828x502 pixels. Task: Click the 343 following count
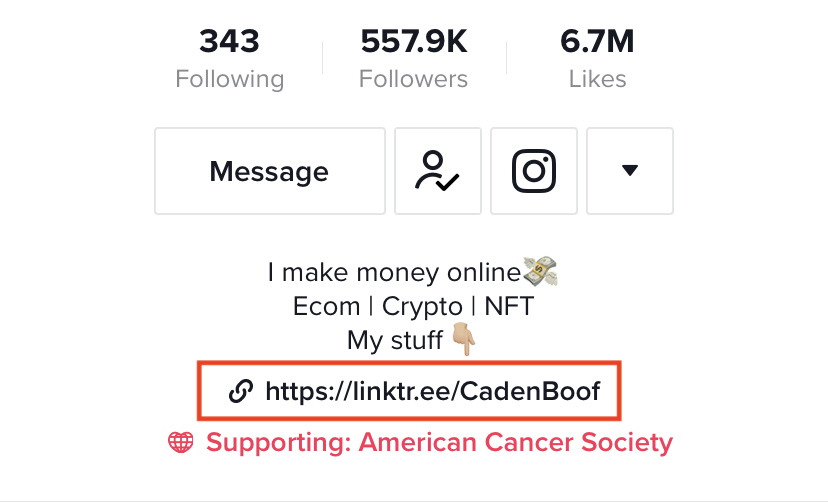tap(229, 41)
